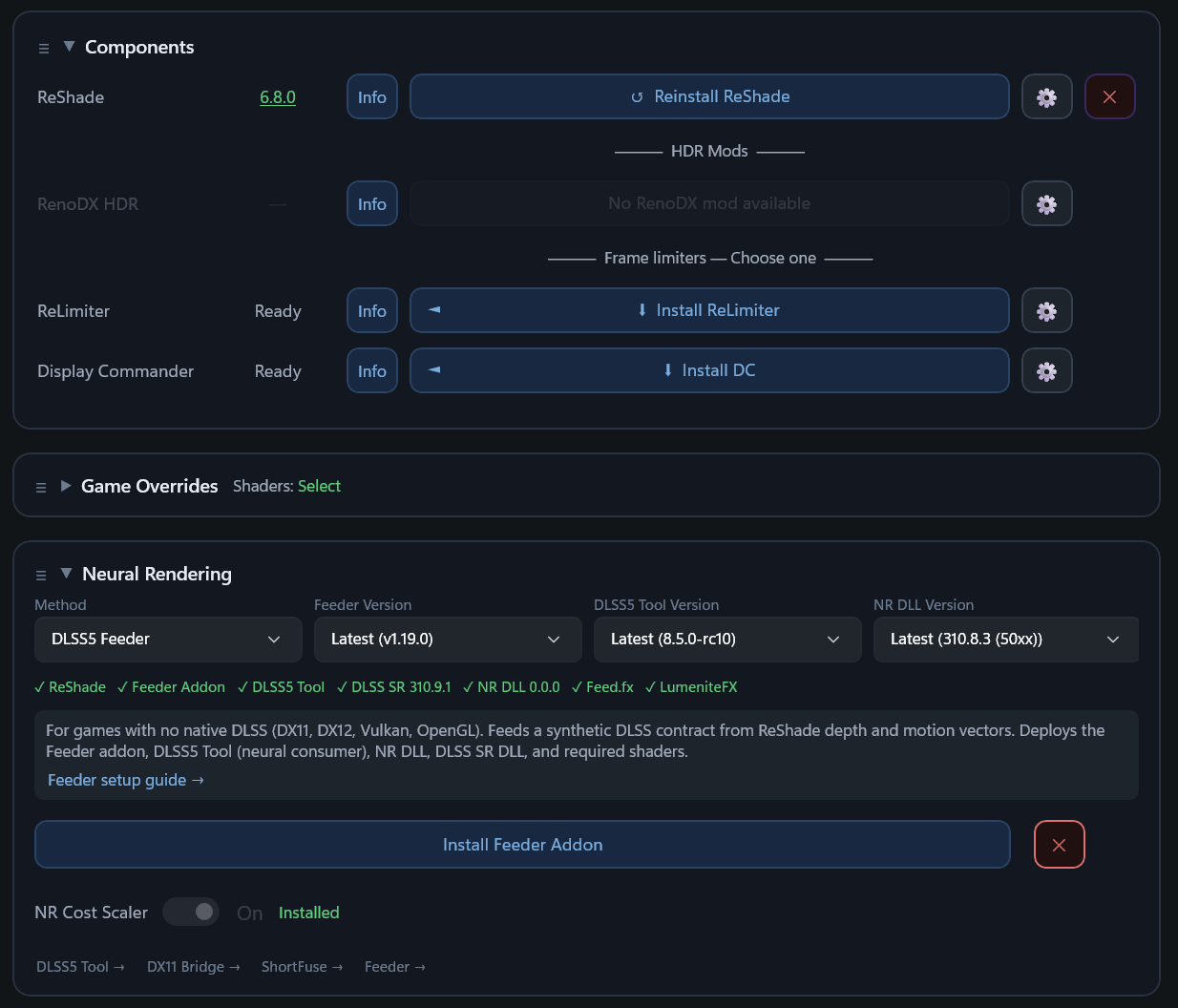Grab the Components section drag handle
The width and height of the screenshot is (1178, 1008).
point(44,48)
